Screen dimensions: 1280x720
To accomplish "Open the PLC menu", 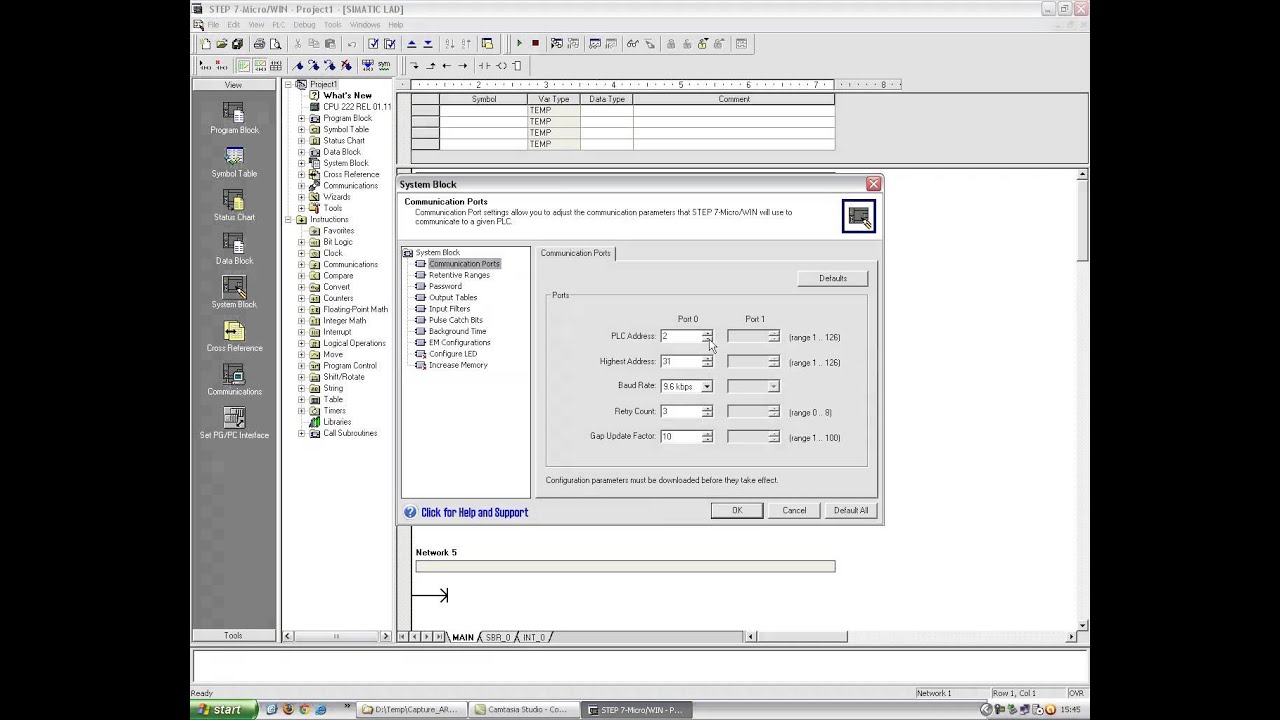I will (x=279, y=25).
